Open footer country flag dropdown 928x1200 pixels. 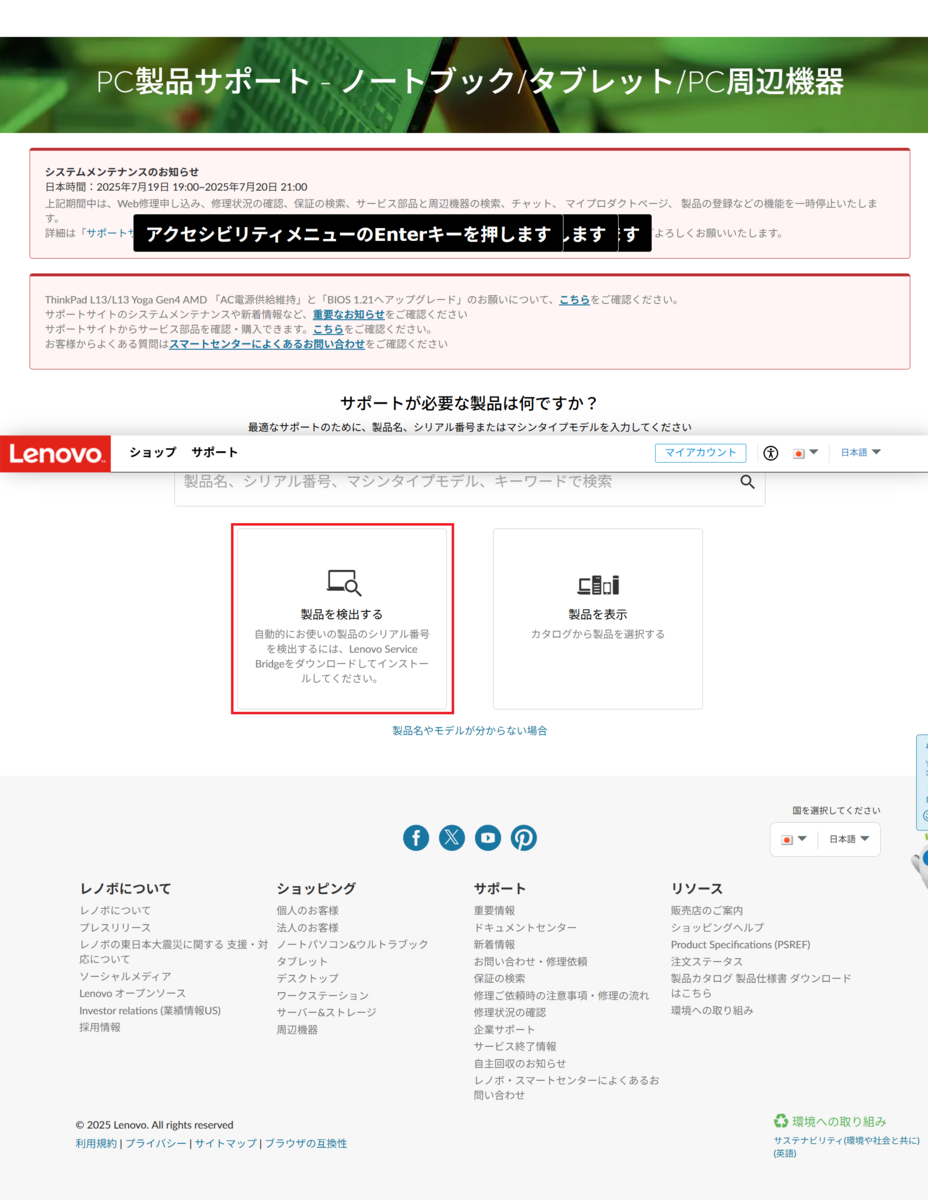click(793, 839)
